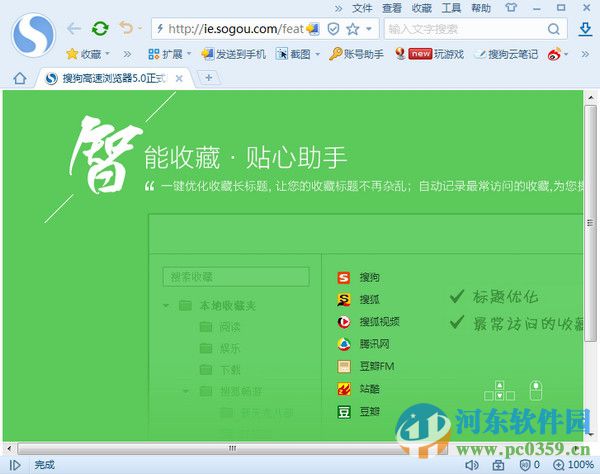Open dropdown next to undo arrow
The width and height of the screenshot is (600, 474).
coord(140,28)
